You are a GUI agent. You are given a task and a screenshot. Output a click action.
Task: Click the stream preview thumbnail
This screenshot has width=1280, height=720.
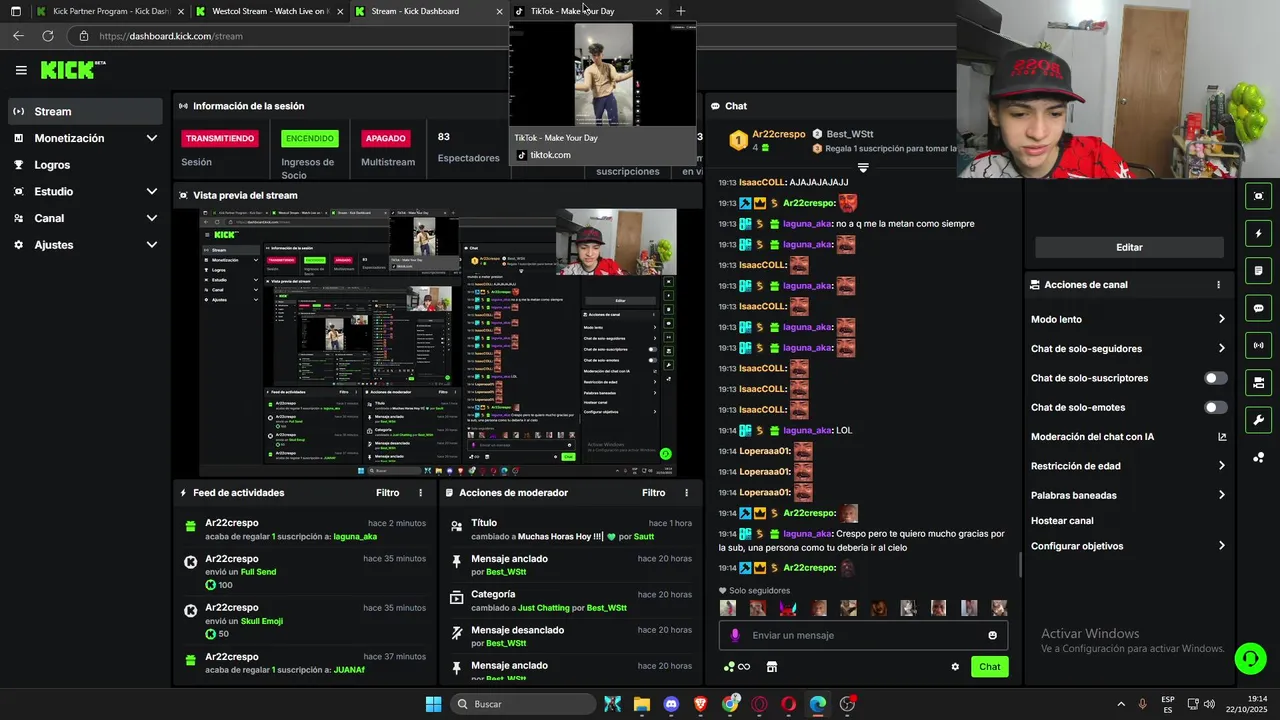(437, 342)
